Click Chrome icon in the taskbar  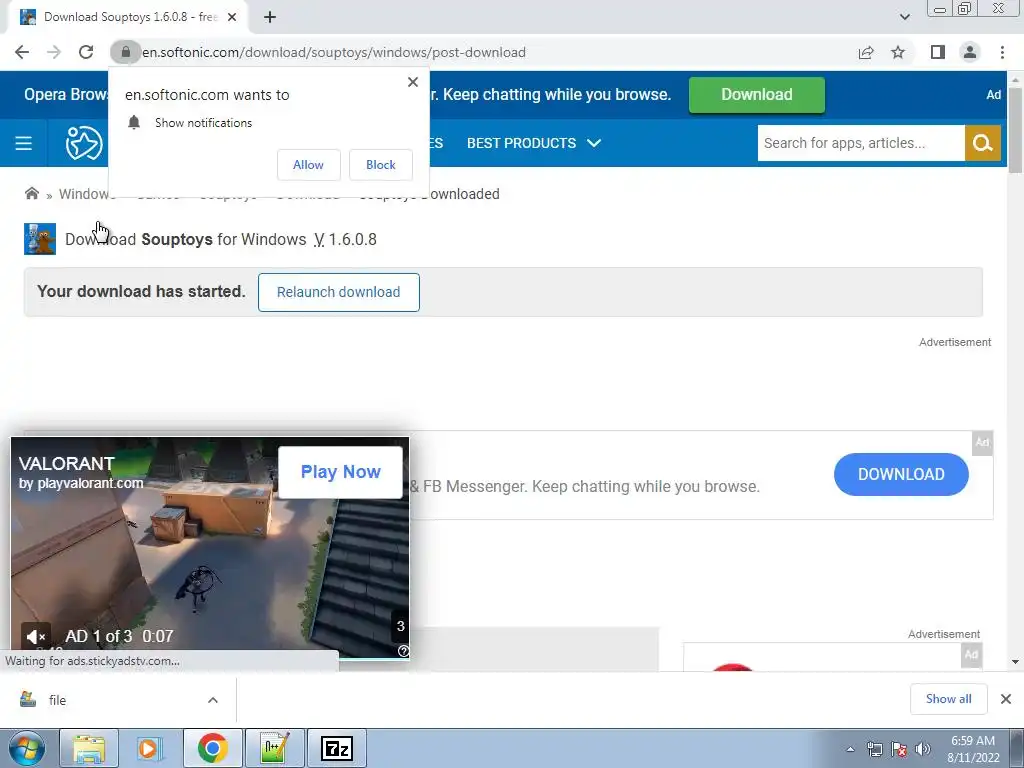coord(212,748)
